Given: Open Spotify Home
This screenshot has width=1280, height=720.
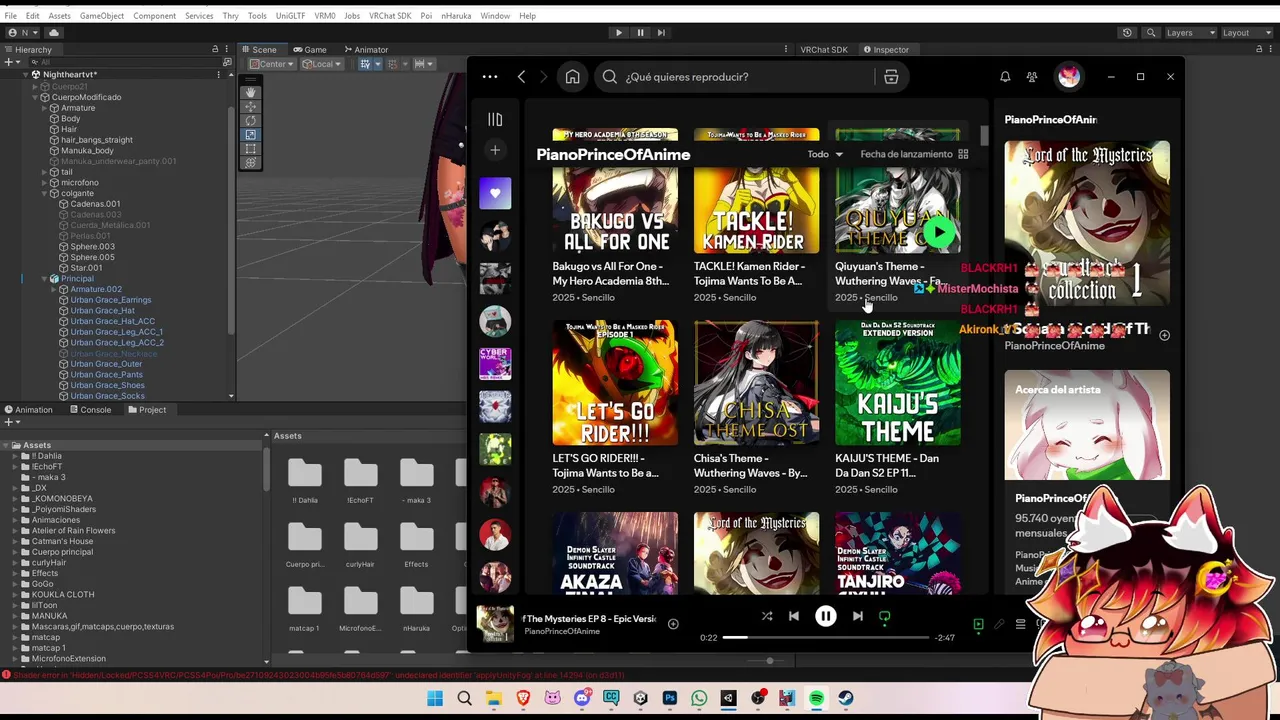Looking at the screenshot, I should pyautogui.click(x=572, y=77).
